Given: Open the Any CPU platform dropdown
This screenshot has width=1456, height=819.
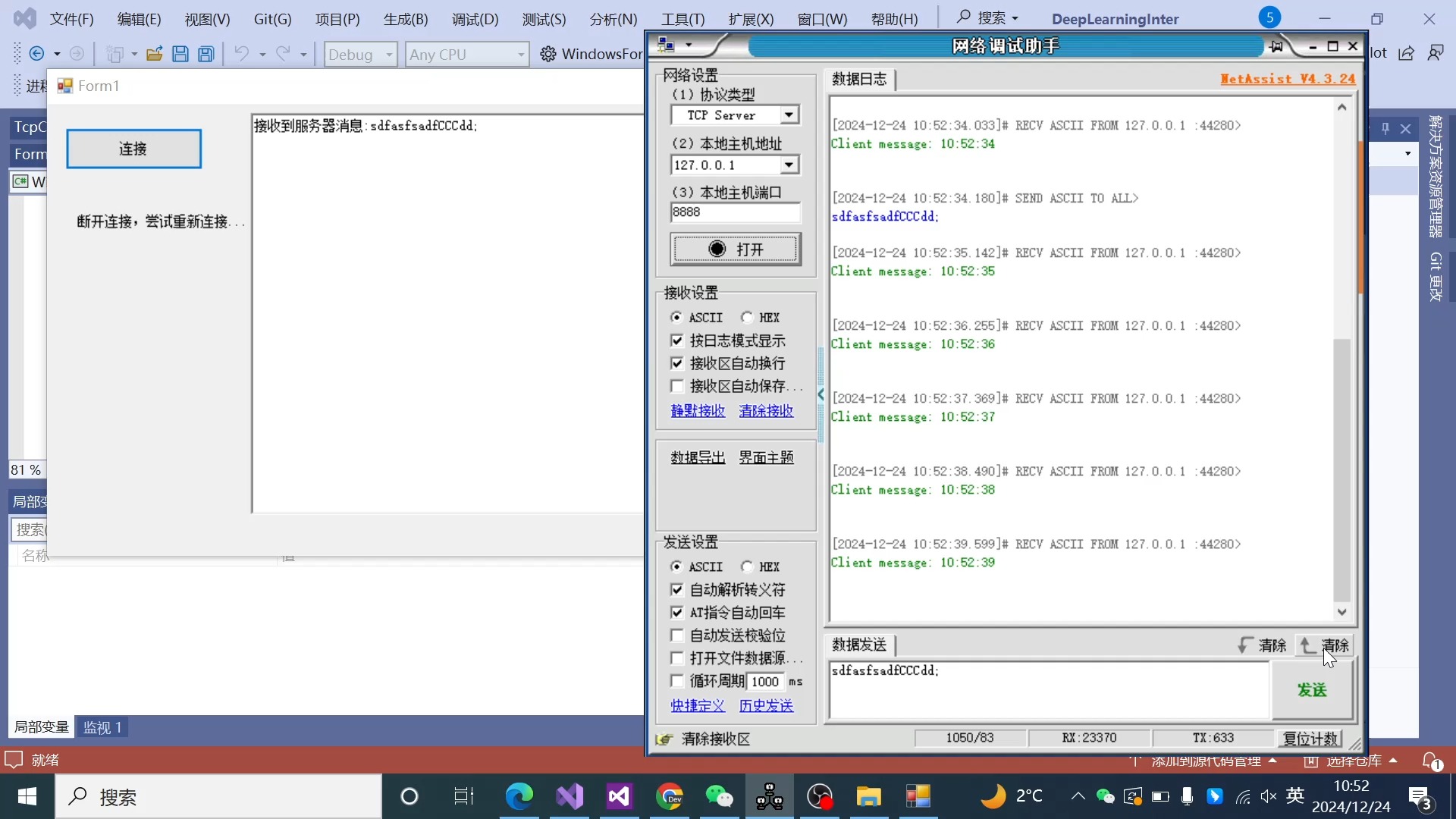Looking at the screenshot, I should (x=466, y=55).
